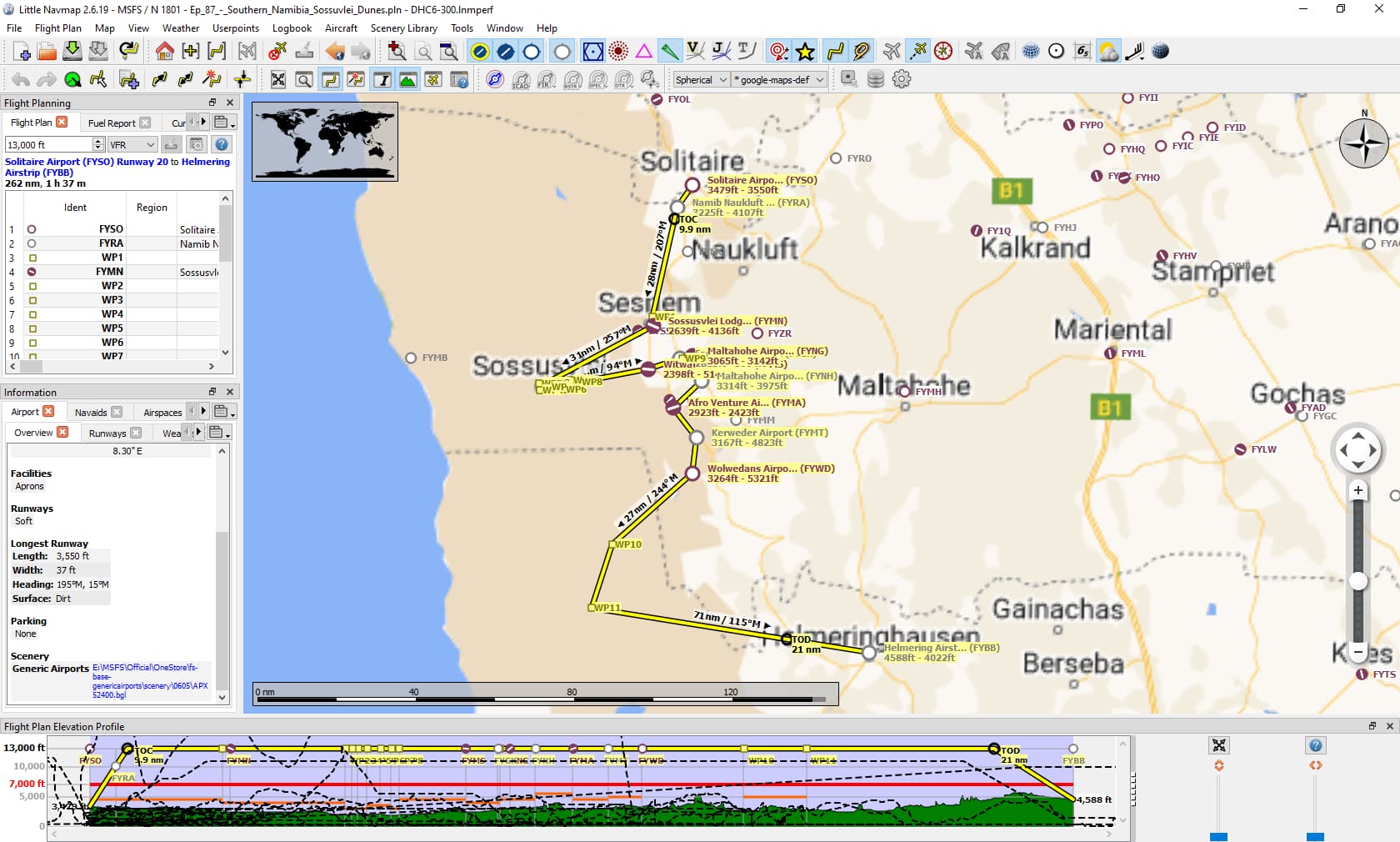Click the green mountain elevation profile icon
Image resolution: width=1400 pixels, height=842 pixels.
(x=407, y=80)
